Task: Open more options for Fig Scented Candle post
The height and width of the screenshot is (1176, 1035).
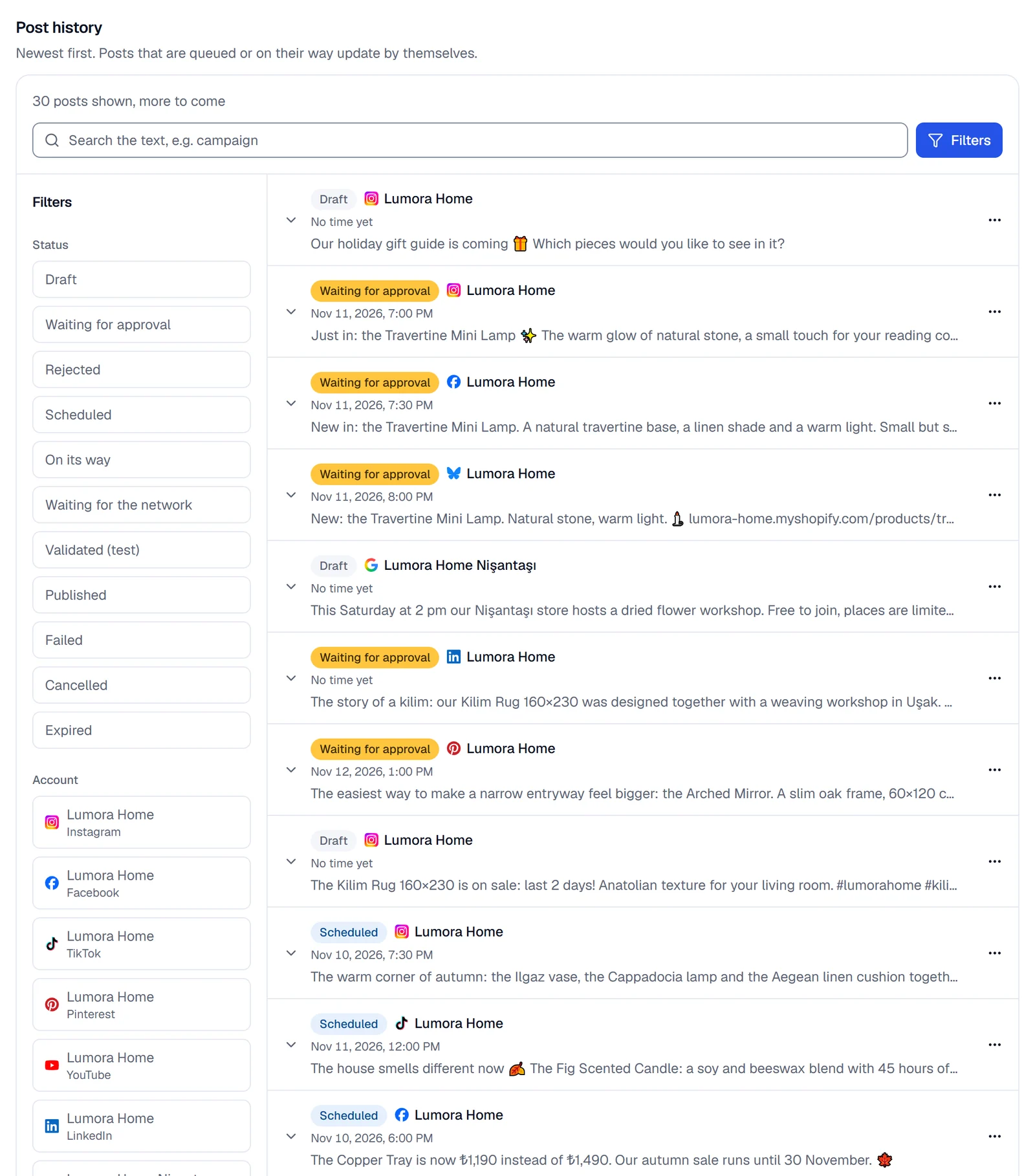Action: coord(994,1045)
